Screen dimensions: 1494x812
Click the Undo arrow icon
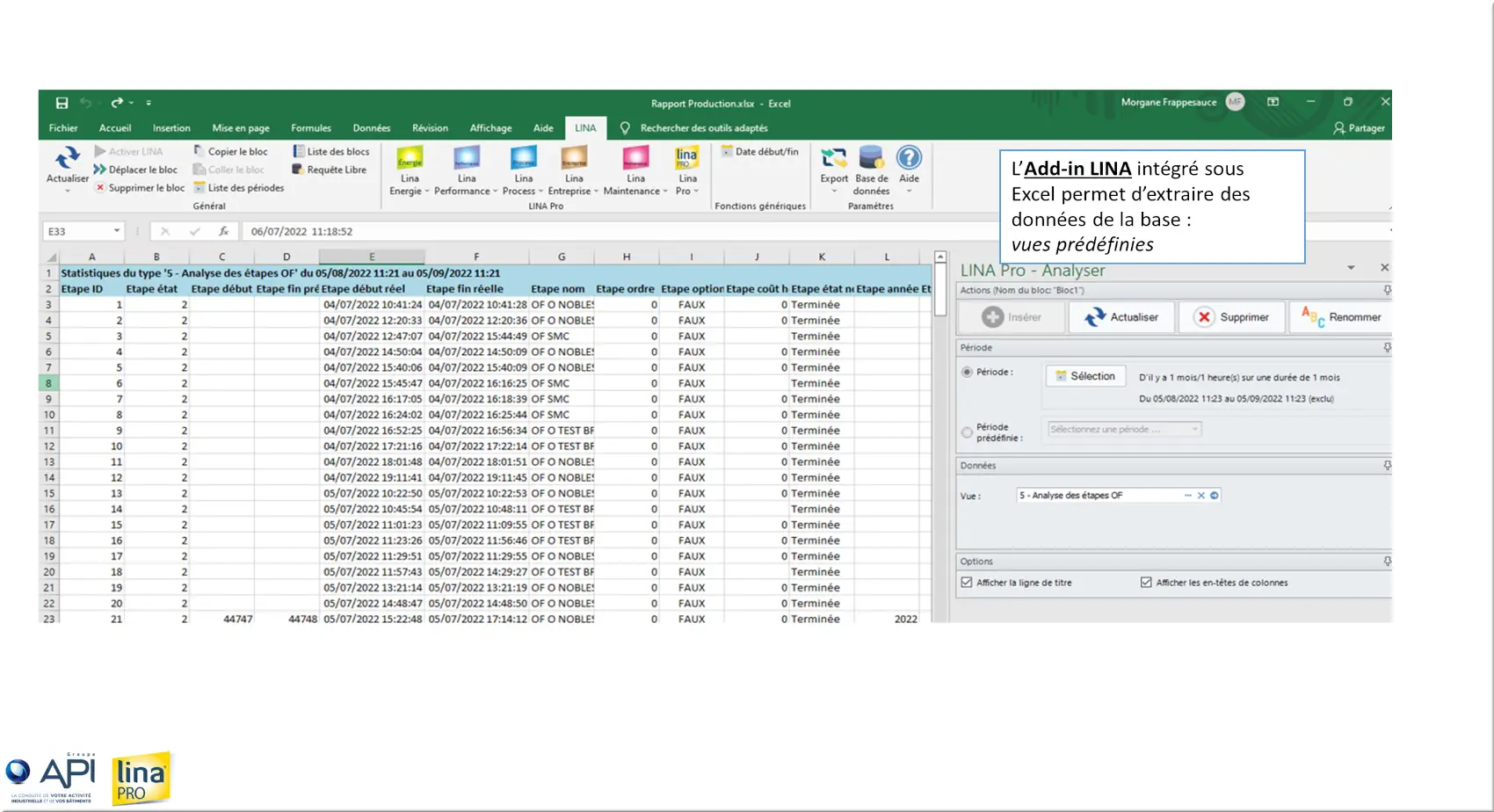85,103
